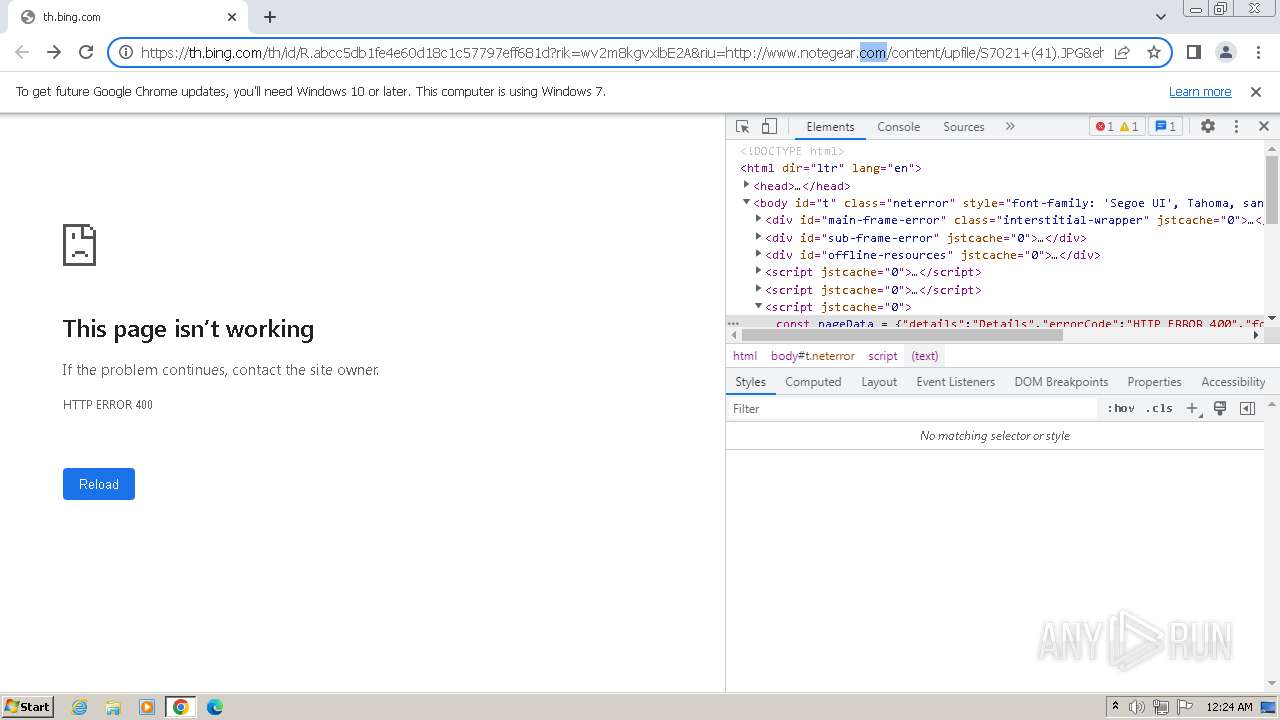Close the DevTools panel
1280x720 pixels.
[1264, 127]
